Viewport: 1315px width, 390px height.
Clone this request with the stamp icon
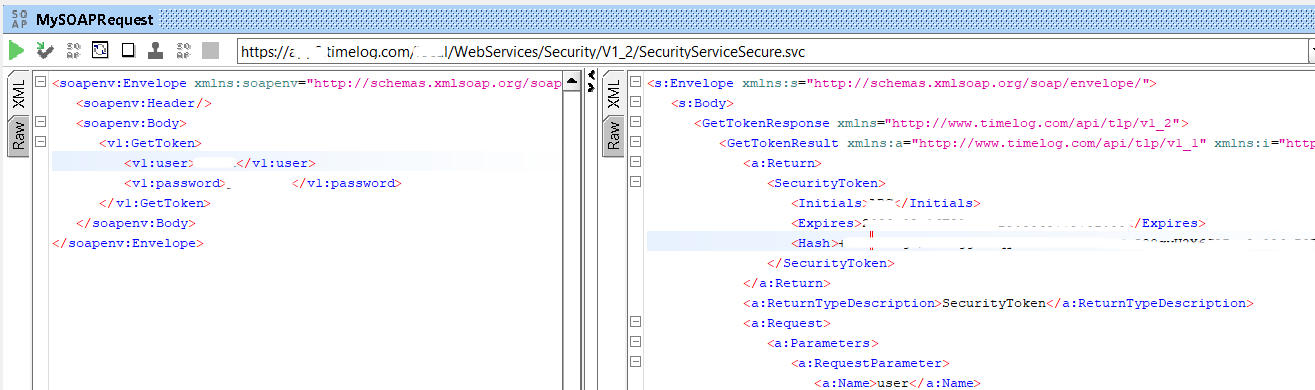pos(156,50)
